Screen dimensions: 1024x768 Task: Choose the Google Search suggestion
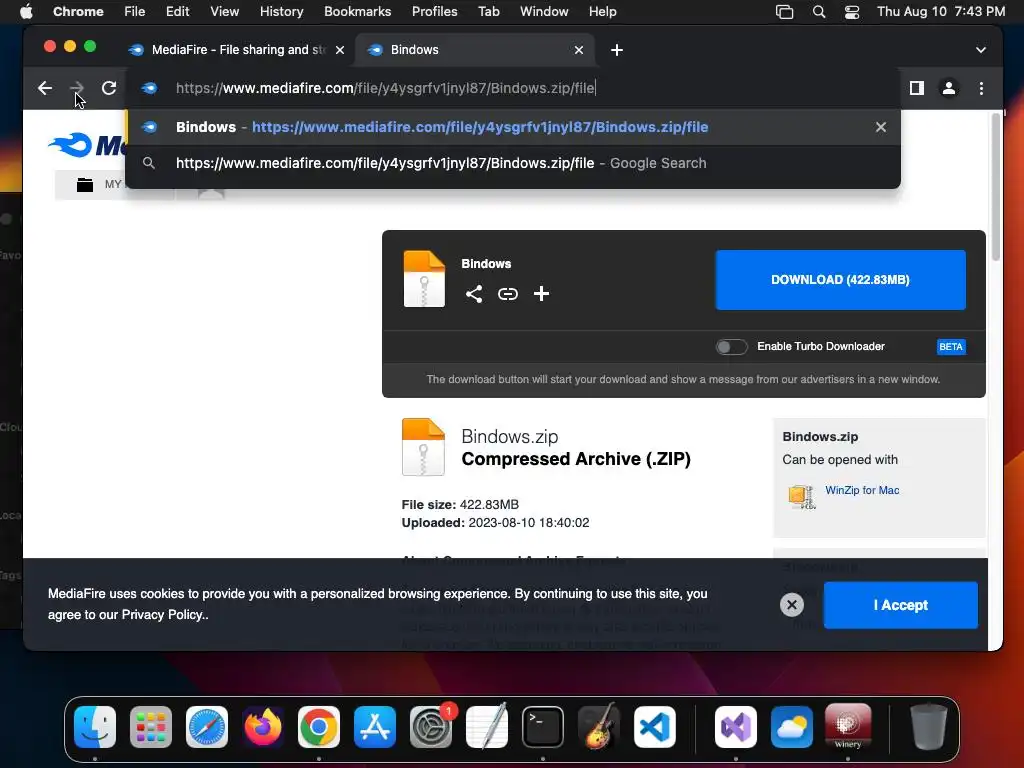[x=513, y=163]
